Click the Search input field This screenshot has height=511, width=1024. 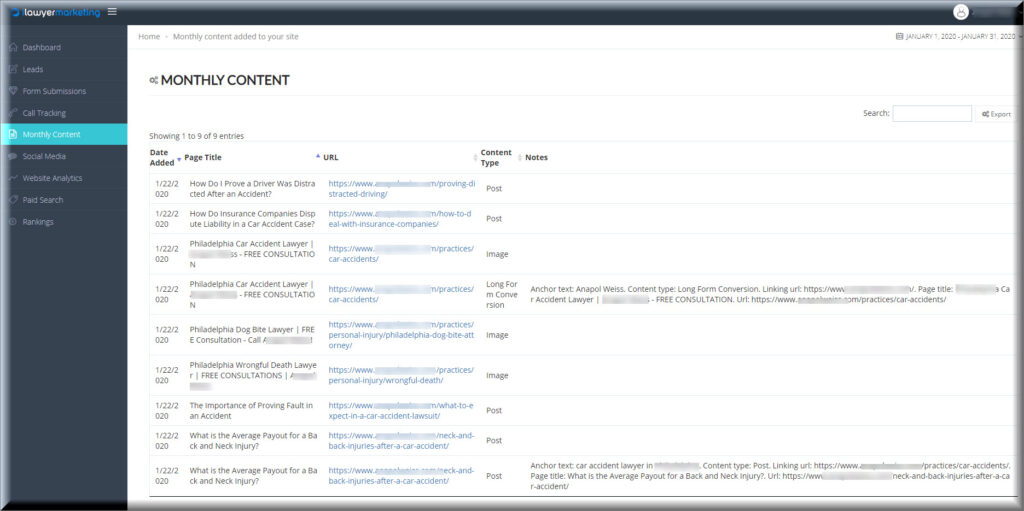tap(932, 114)
